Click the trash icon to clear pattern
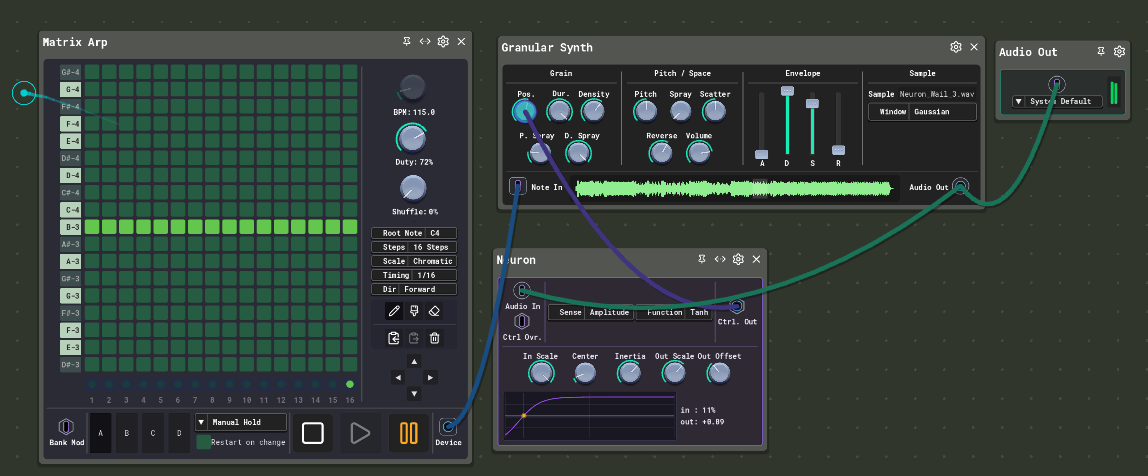Image resolution: width=1148 pixels, height=476 pixels. click(x=434, y=338)
